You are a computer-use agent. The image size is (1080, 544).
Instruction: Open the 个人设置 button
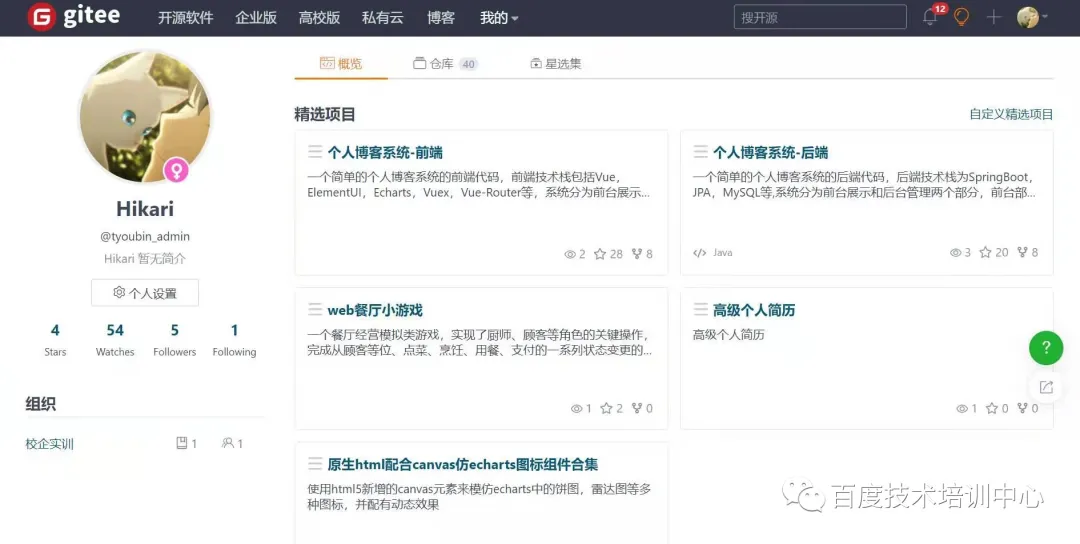pos(145,293)
